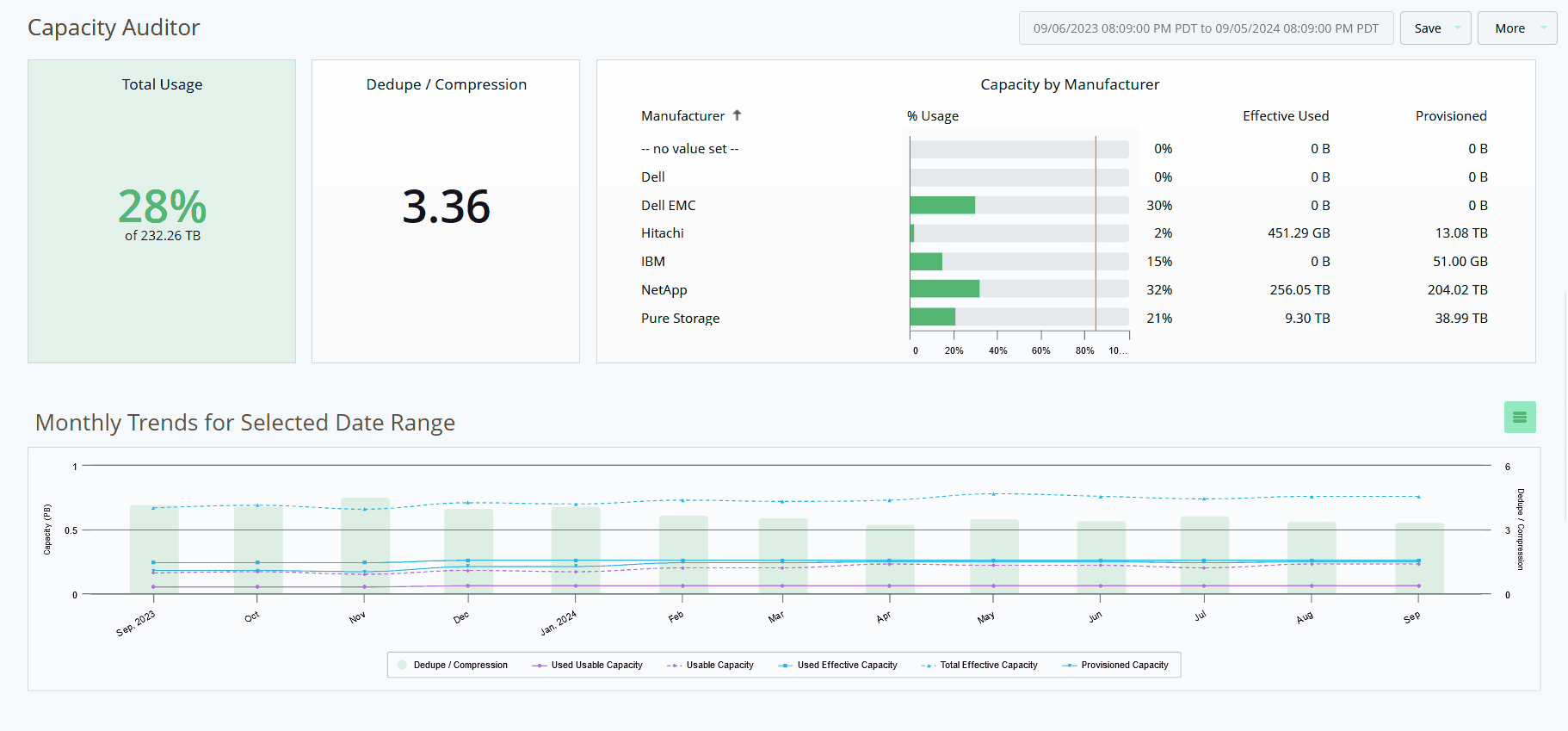The image size is (1568, 731).
Task: Sort by the Manufacturer arrow icon
Action: point(738,115)
